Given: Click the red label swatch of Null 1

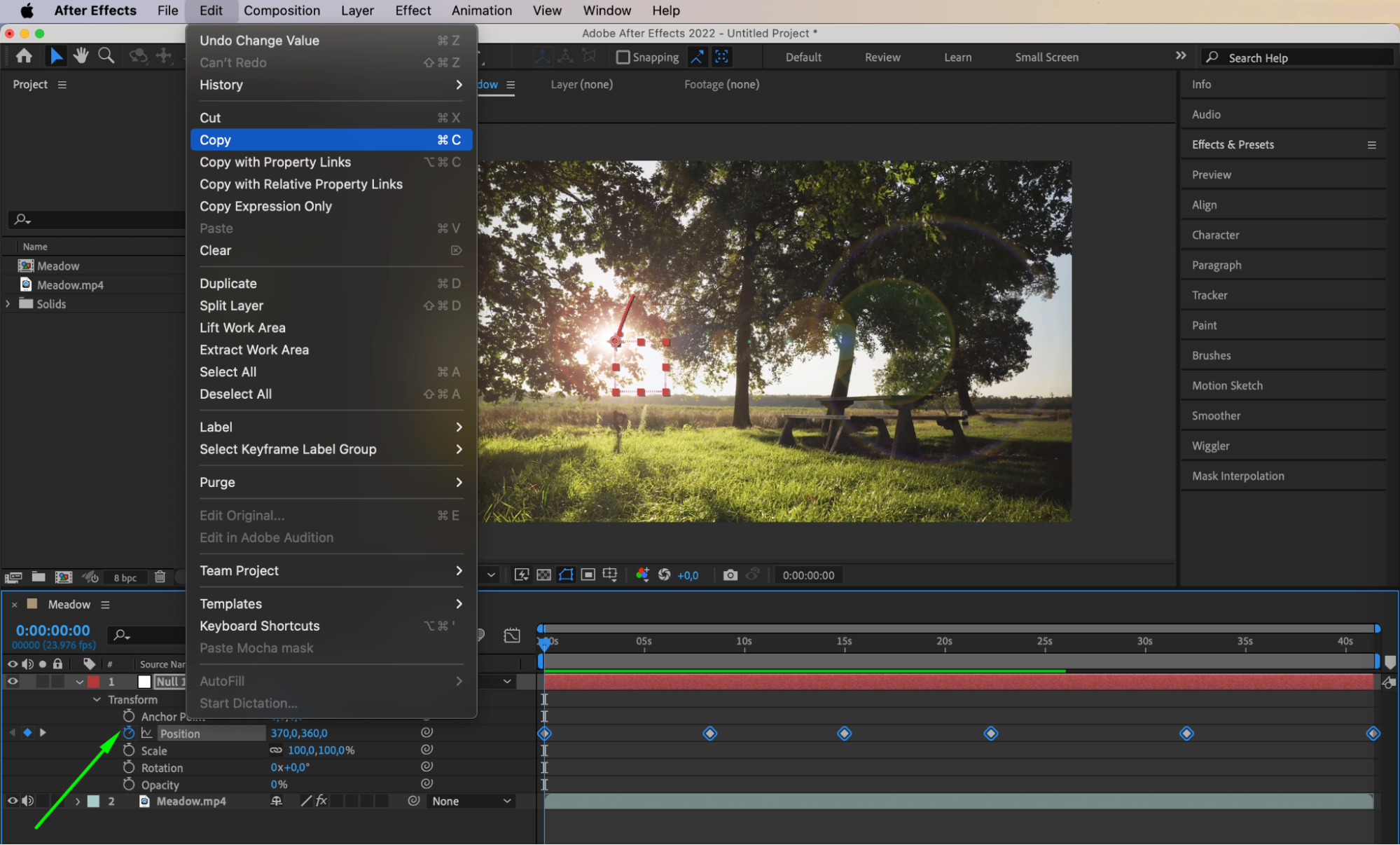Looking at the screenshot, I should (93, 681).
